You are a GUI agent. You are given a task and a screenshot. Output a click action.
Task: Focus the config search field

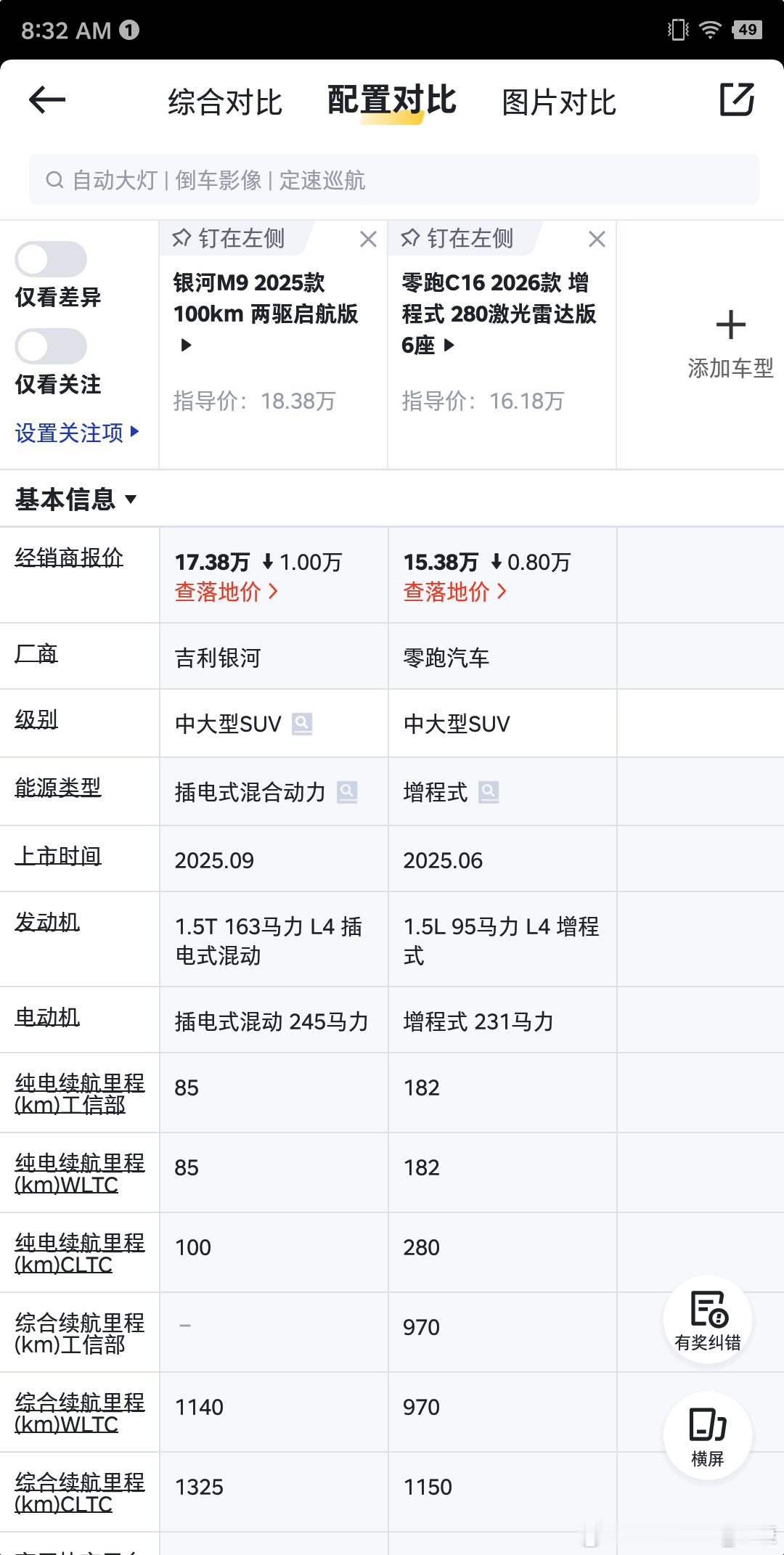tap(394, 179)
